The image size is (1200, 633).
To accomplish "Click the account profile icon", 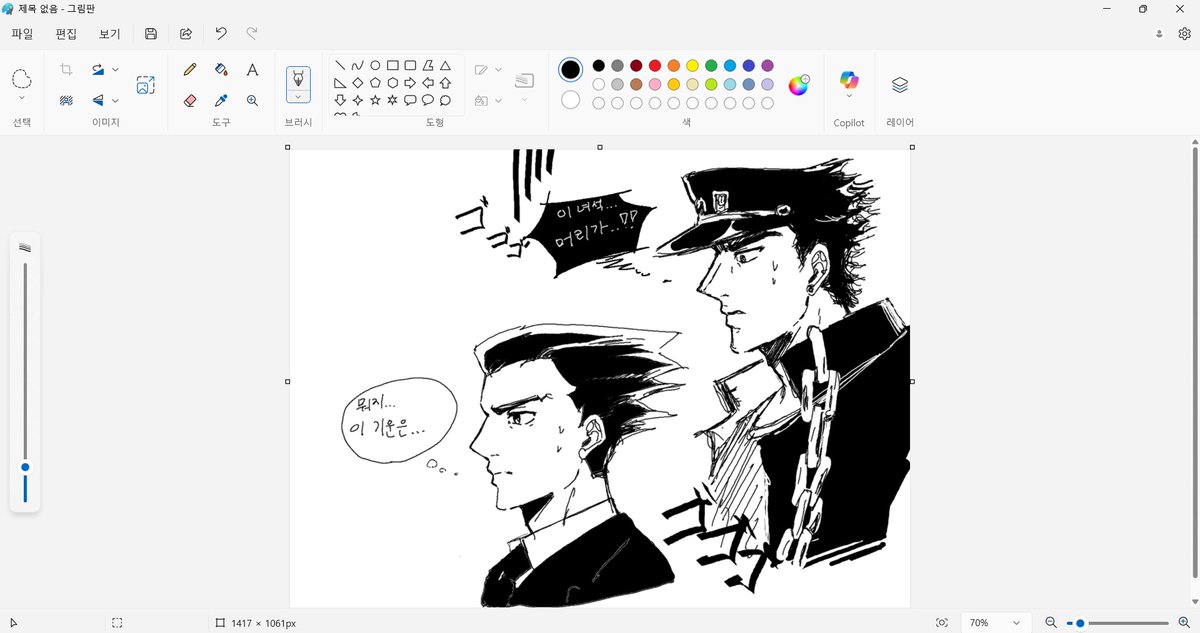I will tap(1159, 33).
